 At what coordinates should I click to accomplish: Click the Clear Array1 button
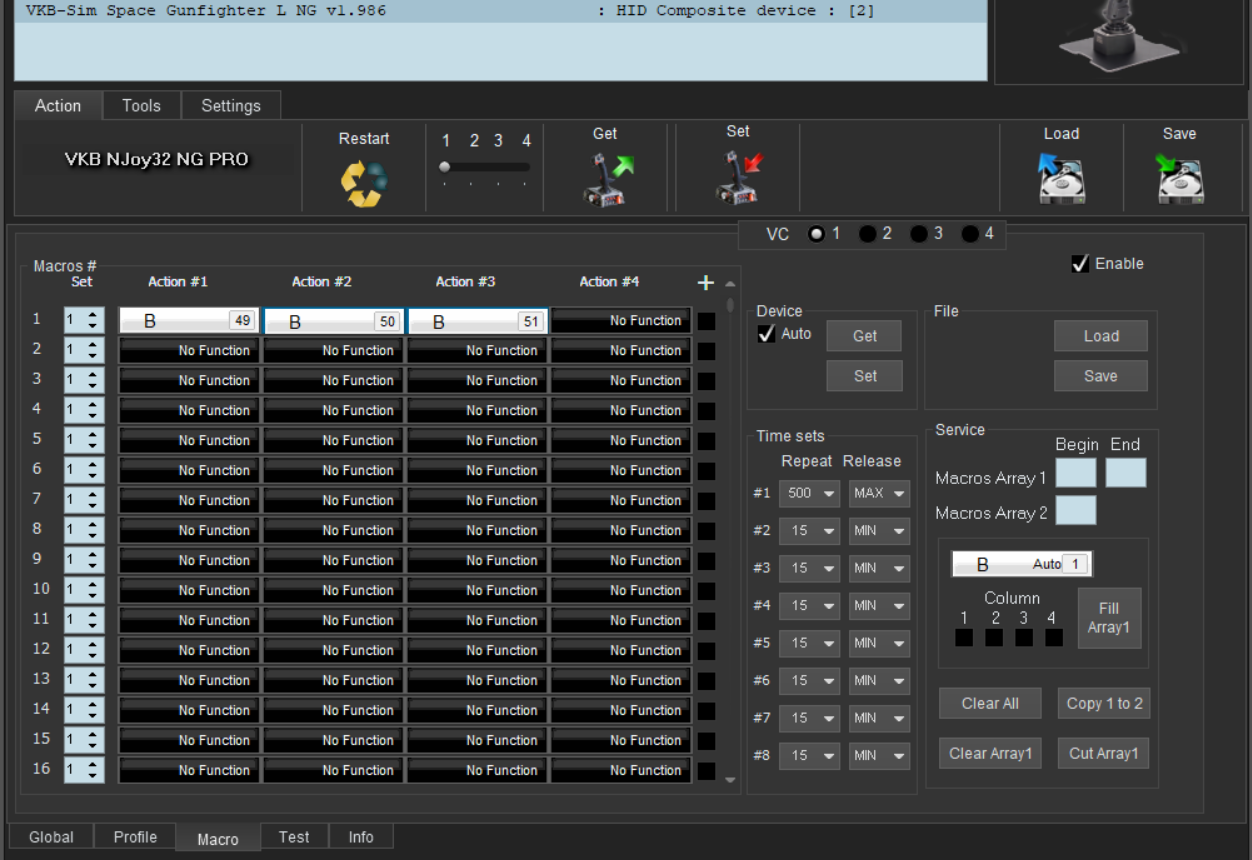tap(990, 753)
